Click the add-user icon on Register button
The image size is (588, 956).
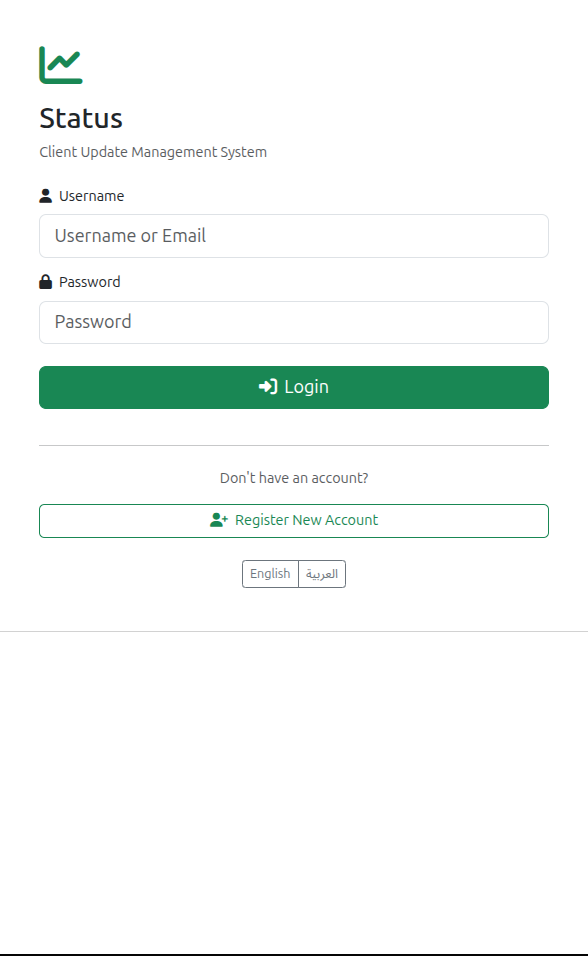pyautogui.click(x=217, y=520)
